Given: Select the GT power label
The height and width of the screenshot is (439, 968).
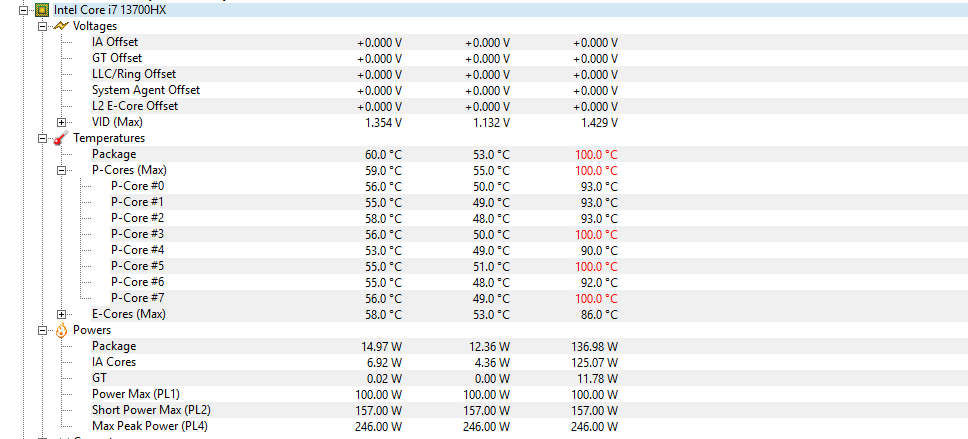Looking at the screenshot, I should click(99, 378).
